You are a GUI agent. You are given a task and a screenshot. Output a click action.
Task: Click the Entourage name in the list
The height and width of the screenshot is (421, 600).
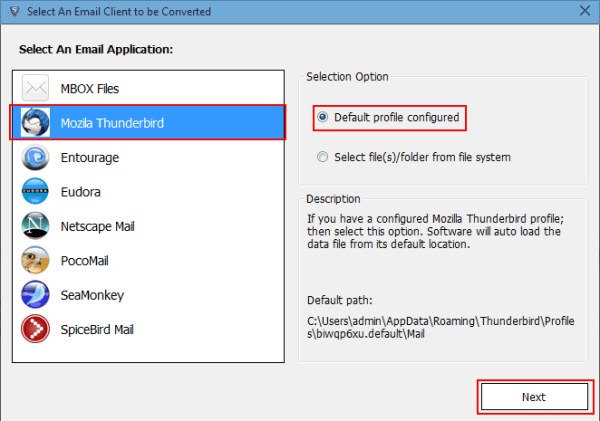pyautogui.click(x=90, y=157)
